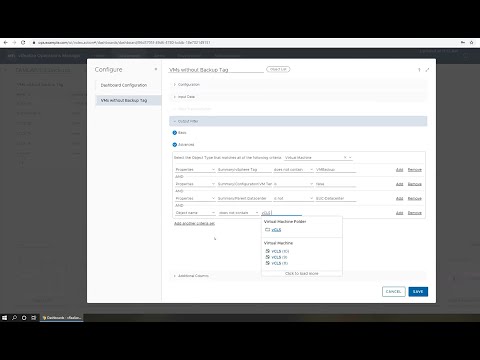The height and width of the screenshot is (360, 480).
Task: Maximize the dialog with the expand icon
Action: point(427,70)
